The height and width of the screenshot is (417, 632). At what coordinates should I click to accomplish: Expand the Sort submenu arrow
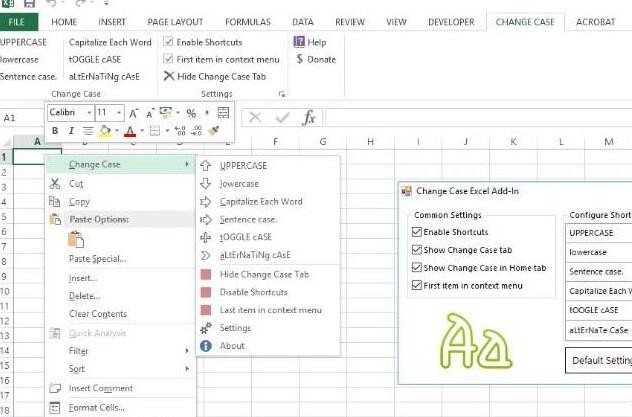coord(187,368)
